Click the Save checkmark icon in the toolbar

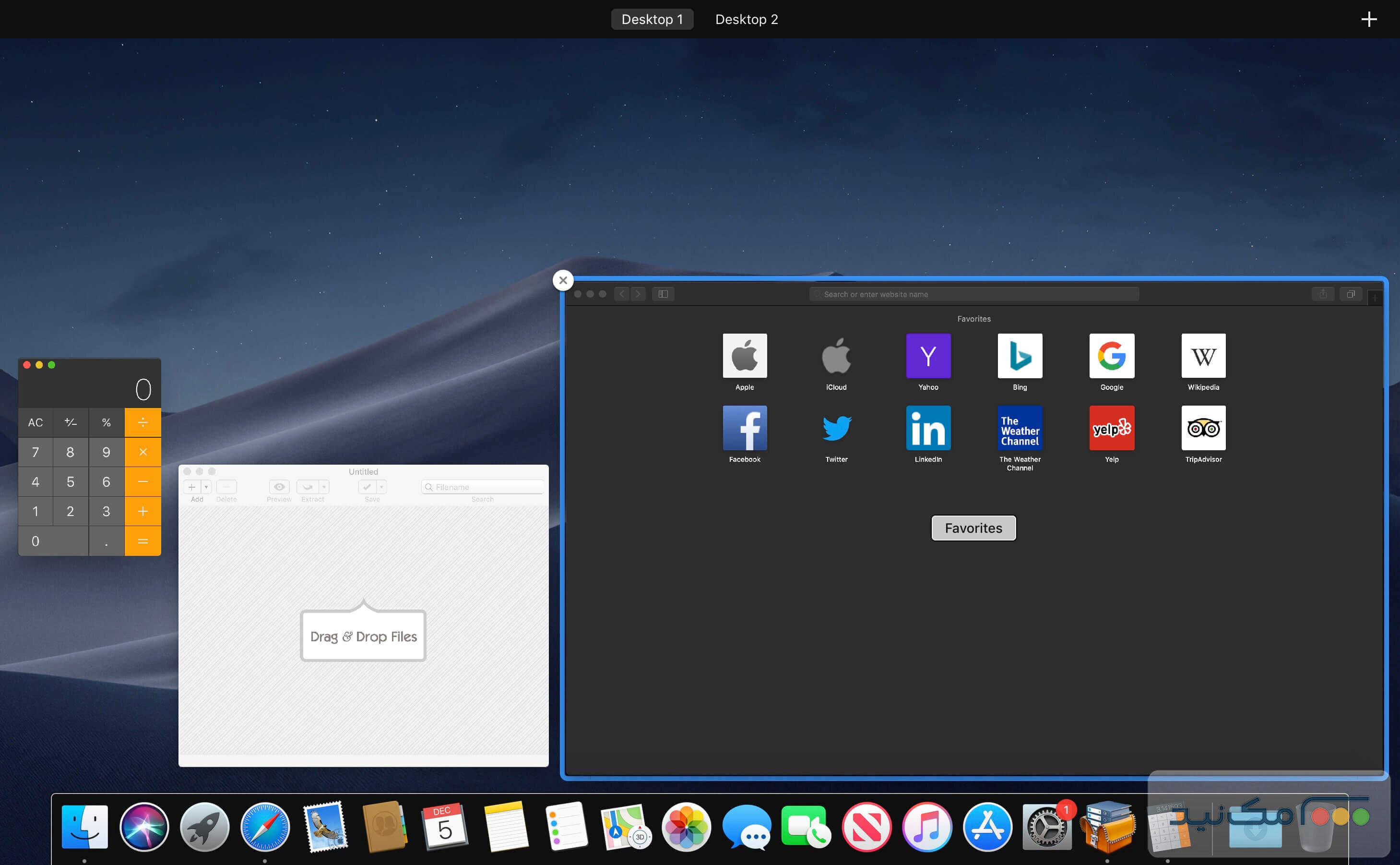(x=368, y=487)
